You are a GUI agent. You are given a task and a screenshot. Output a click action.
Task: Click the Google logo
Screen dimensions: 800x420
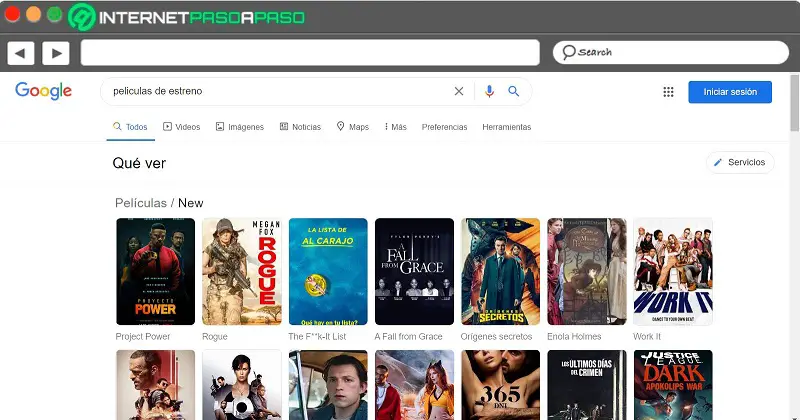tap(43, 91)
